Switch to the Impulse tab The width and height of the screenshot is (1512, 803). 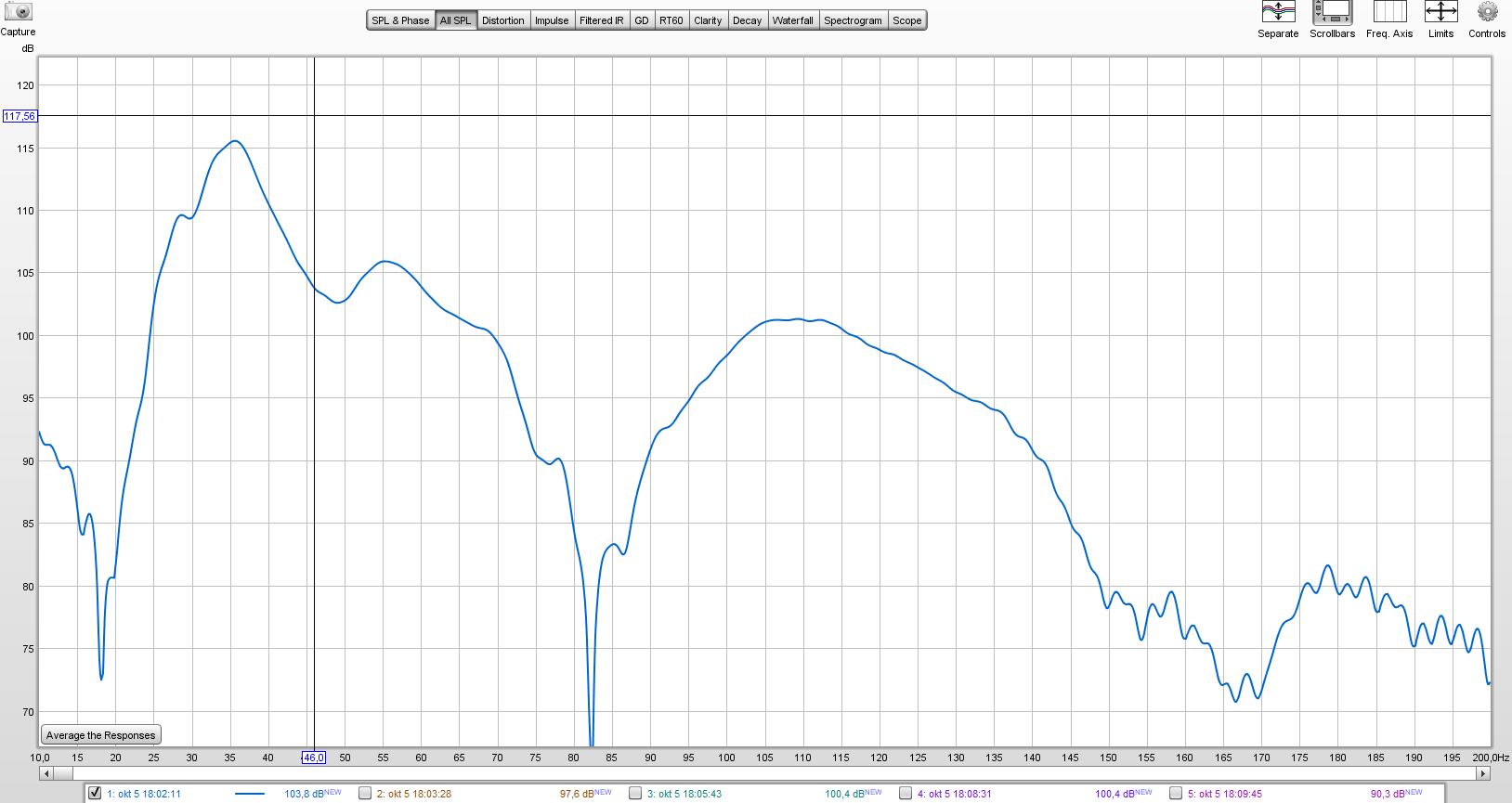tap(552, 20)
